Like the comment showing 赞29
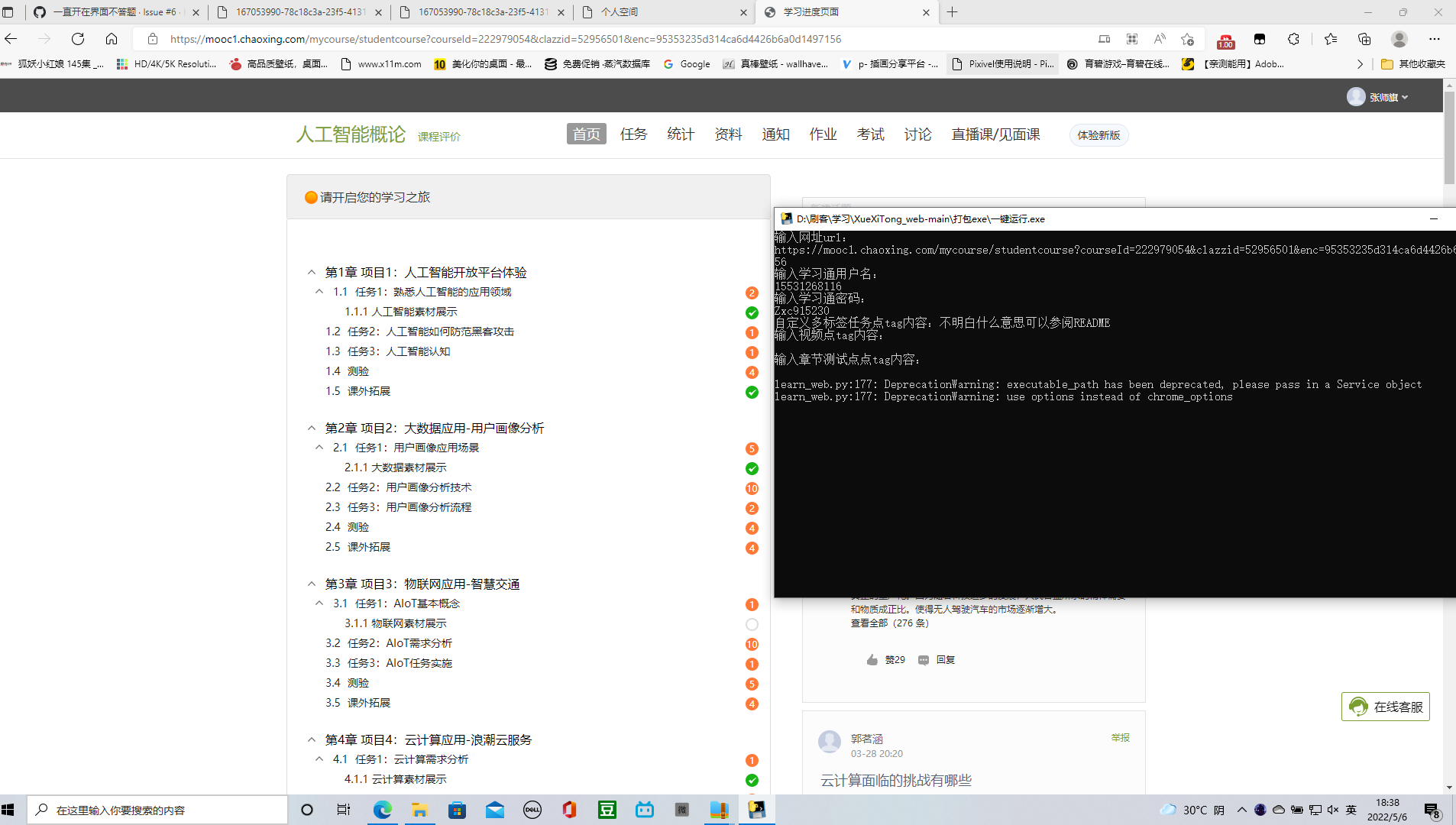The image size is (1456, 825). (886, 659)
